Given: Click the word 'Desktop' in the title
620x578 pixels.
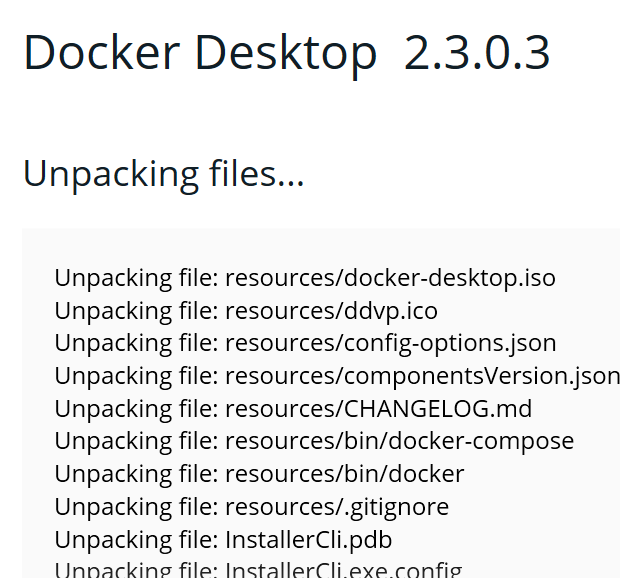Looking at the screenshot, I should (286, 55).
